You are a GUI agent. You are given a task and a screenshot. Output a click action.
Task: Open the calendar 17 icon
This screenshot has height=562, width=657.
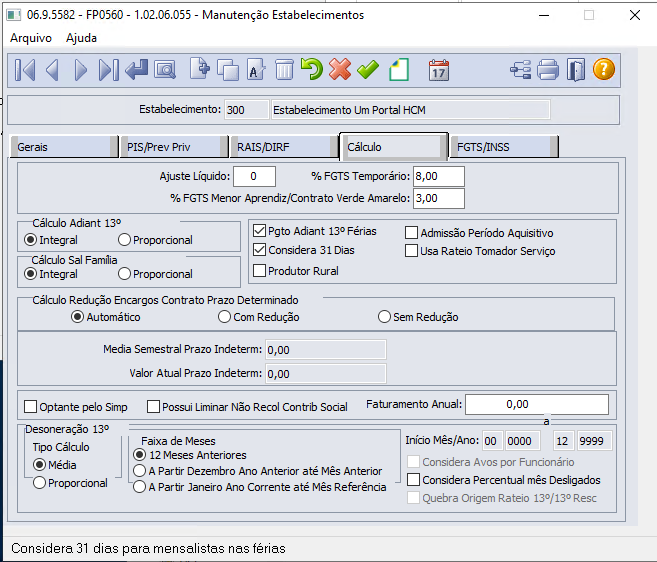coord(439,70)
